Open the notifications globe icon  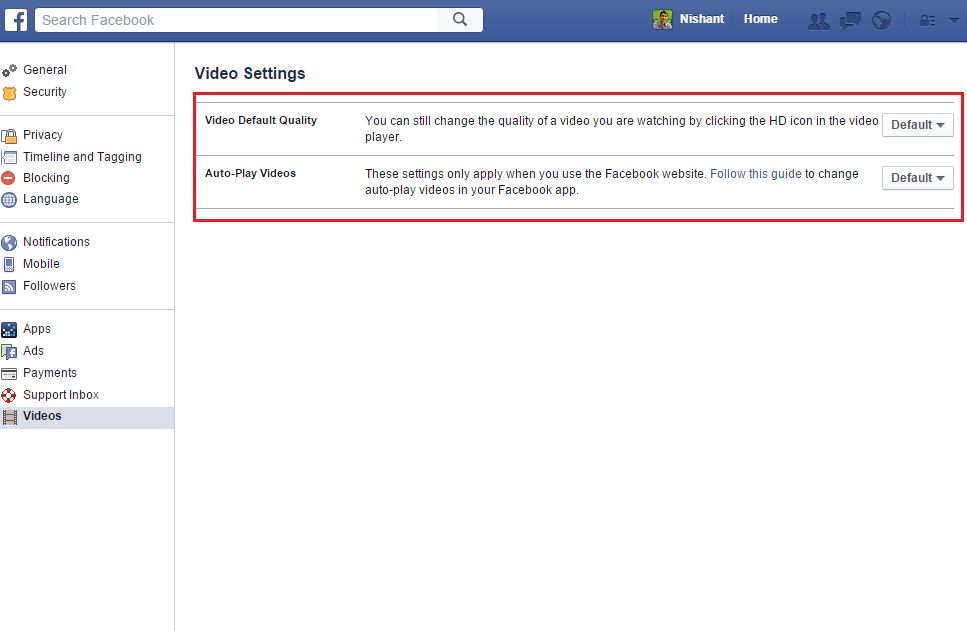(881, 20)
